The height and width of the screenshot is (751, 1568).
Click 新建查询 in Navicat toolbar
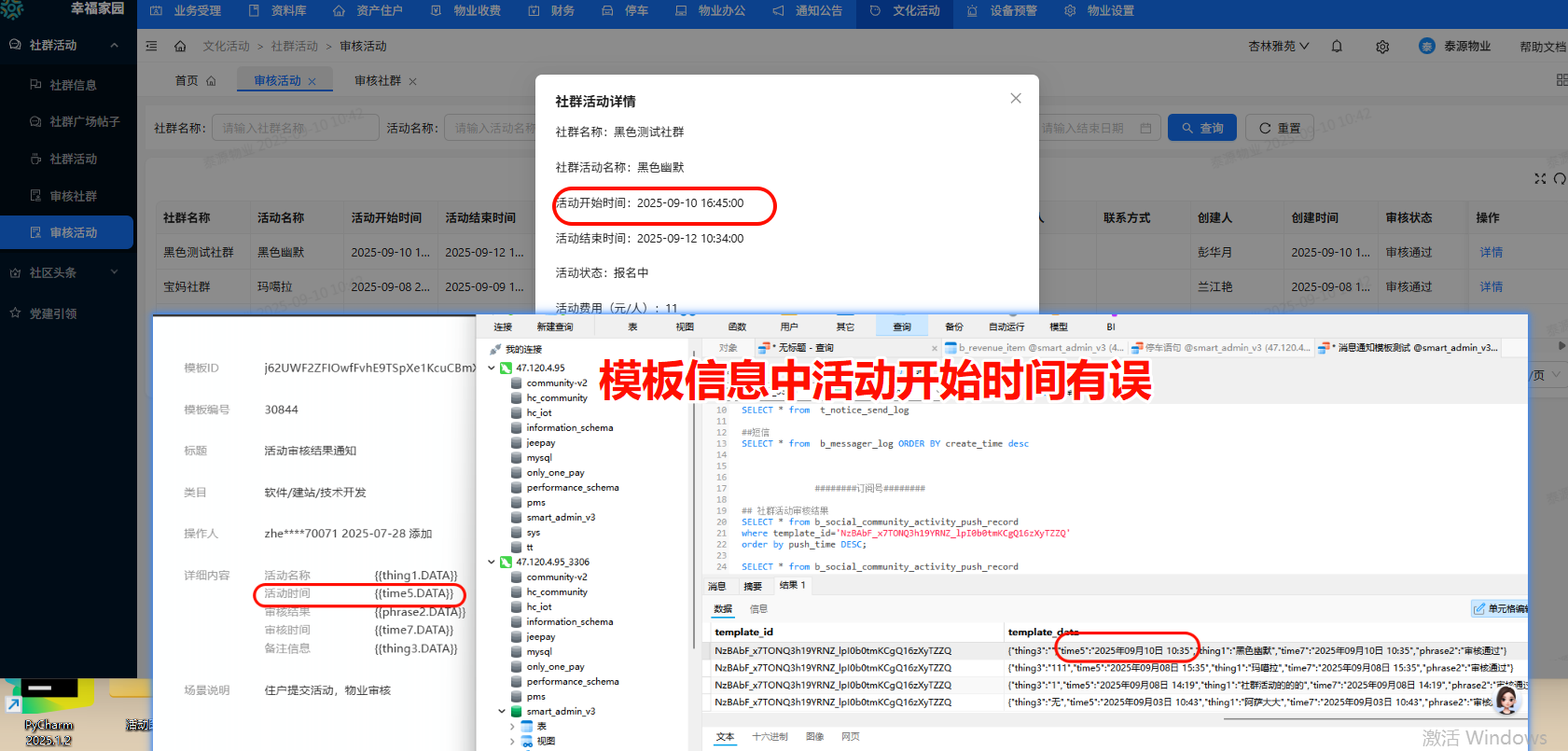pos(555,327)
